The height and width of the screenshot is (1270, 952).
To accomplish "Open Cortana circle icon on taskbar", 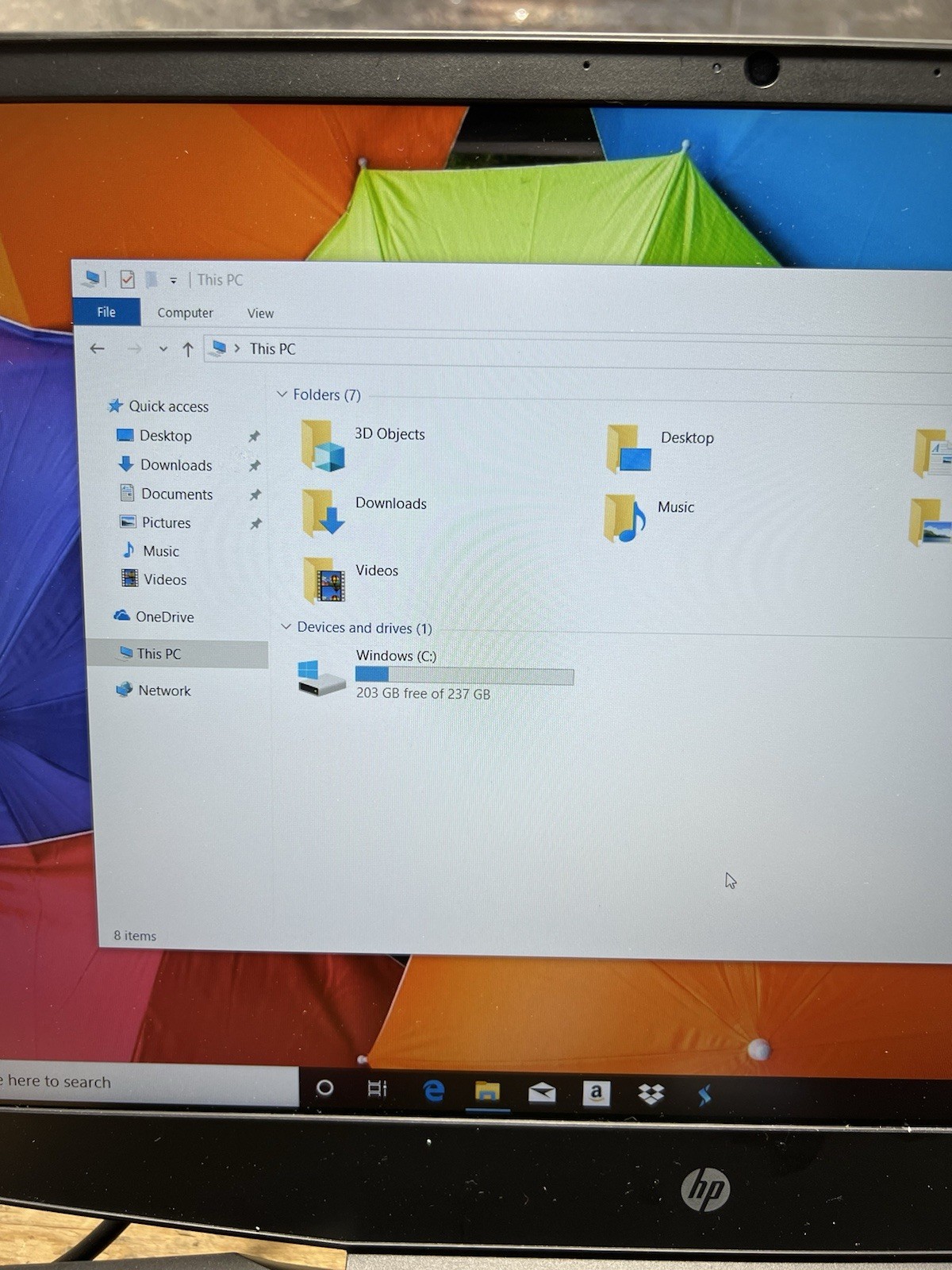I will tap(324, 1087).
